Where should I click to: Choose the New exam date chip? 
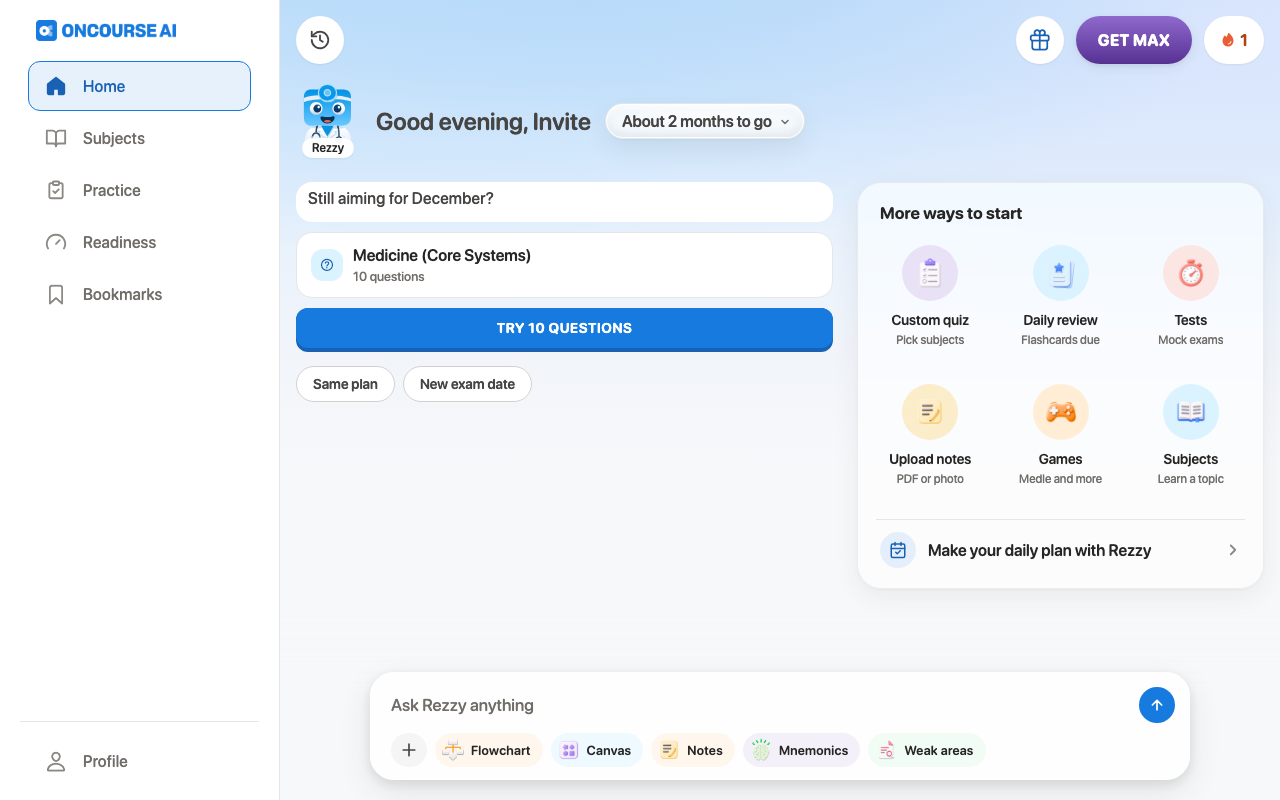[x=467, y=384]
